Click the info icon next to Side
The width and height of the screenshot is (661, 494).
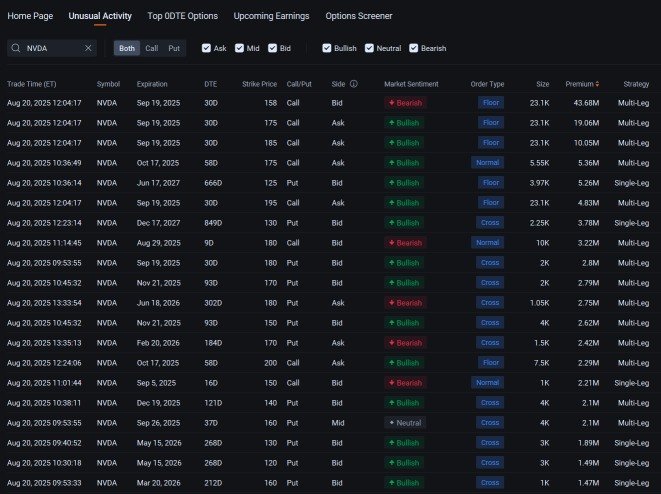[x=354, y=84]
